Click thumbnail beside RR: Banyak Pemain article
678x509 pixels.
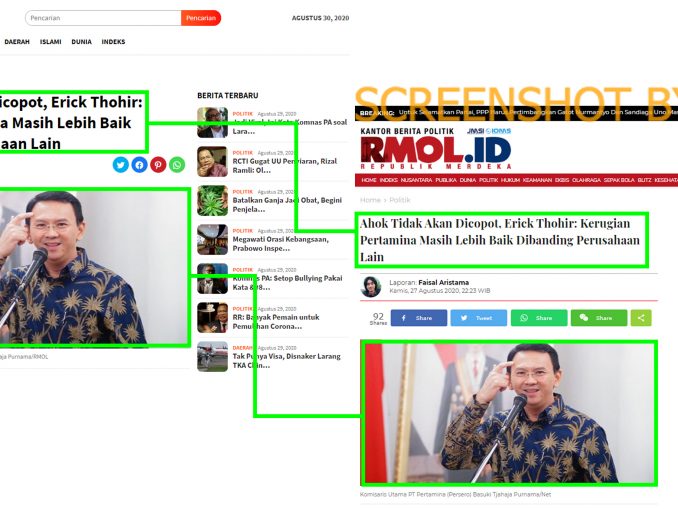[212, 317]
